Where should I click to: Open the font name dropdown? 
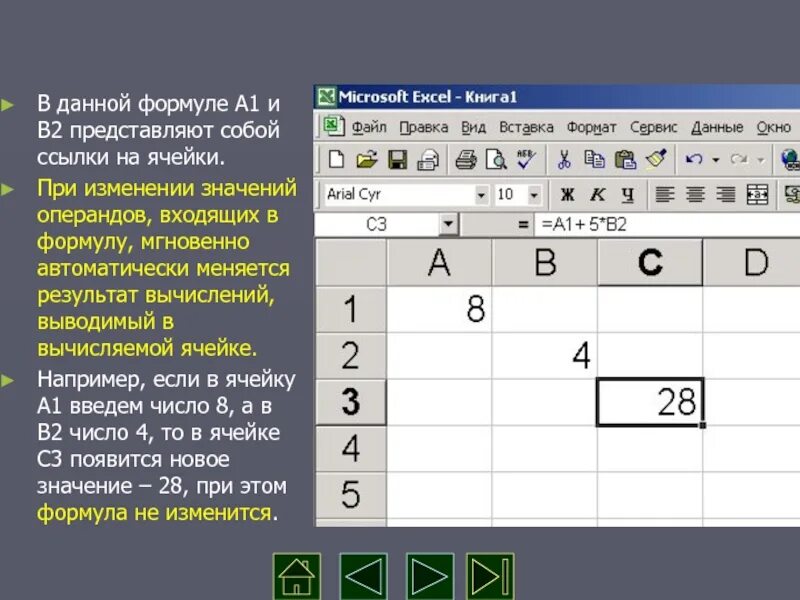(482, 195)
